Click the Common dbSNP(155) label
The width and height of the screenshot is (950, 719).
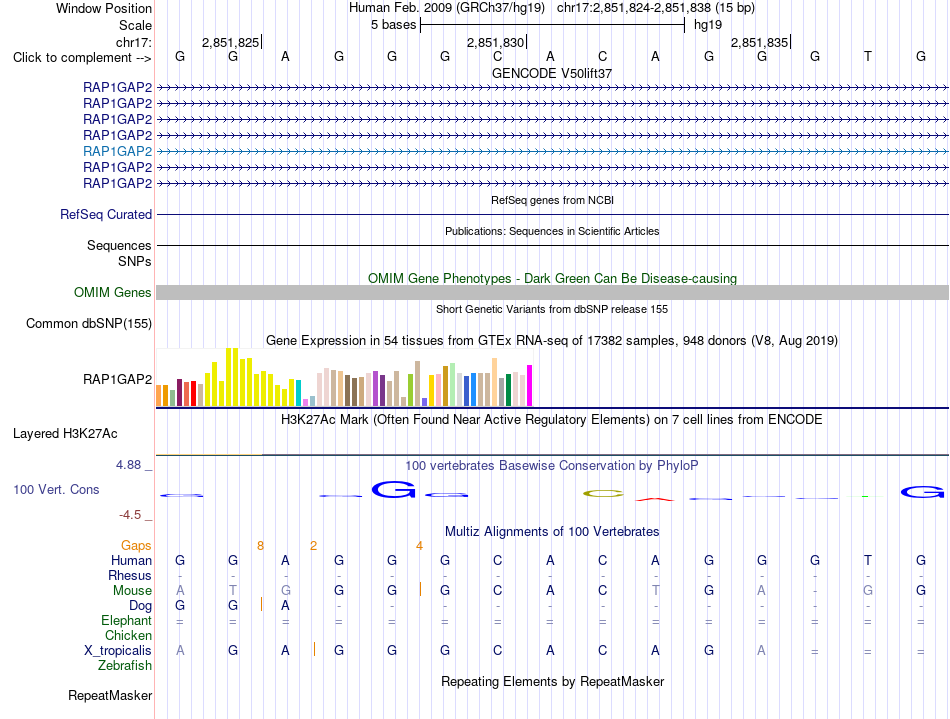click(x=88, y=323)
